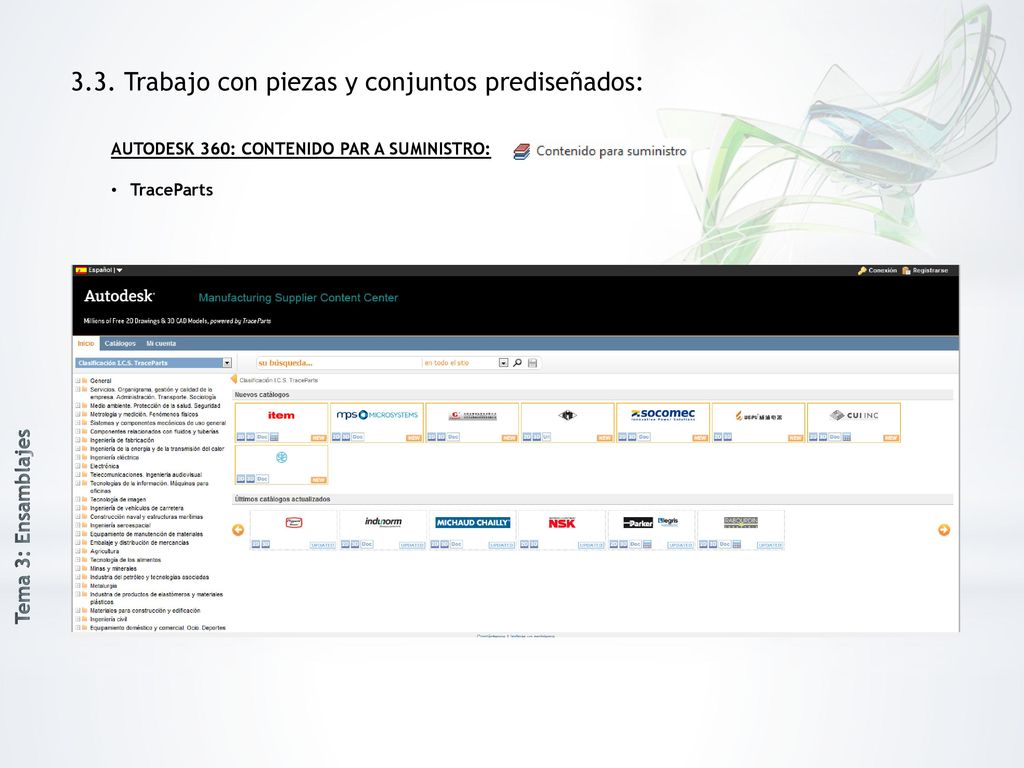
Task: Click the Autodesk logo
Action: 120,296
